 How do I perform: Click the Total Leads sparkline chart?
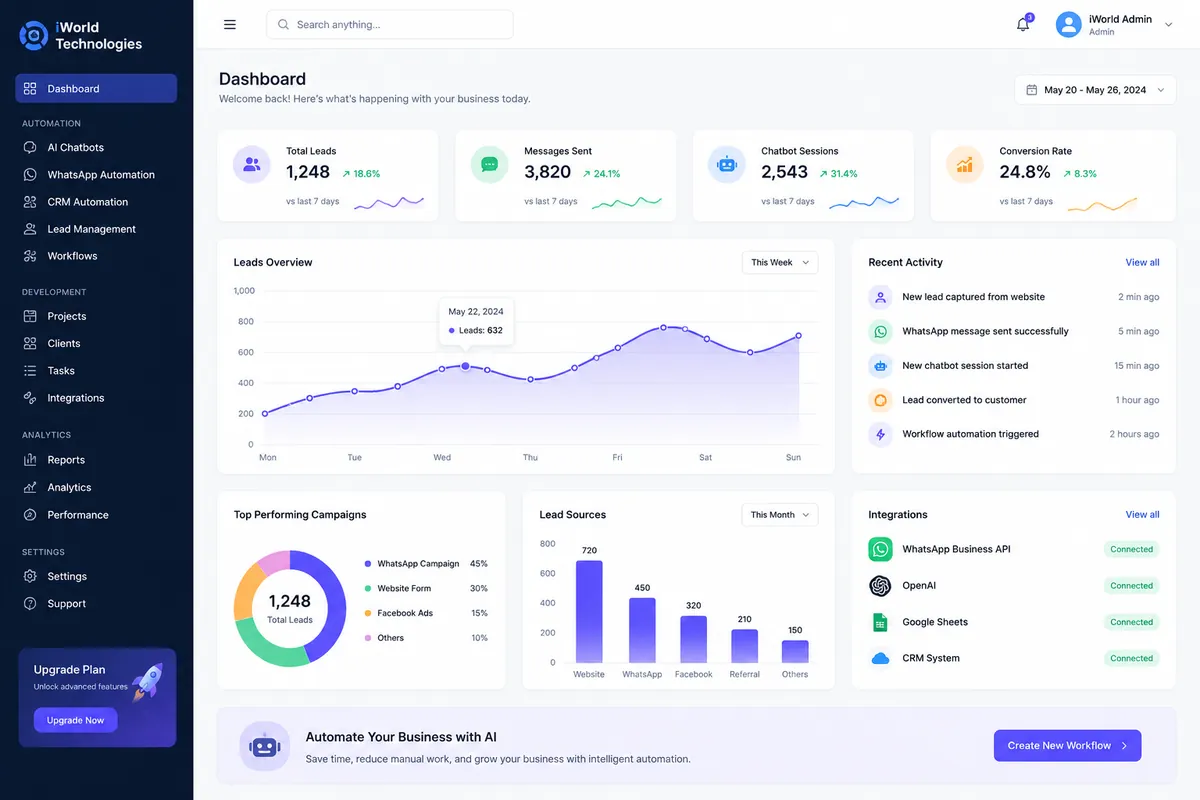click(389, 202)
